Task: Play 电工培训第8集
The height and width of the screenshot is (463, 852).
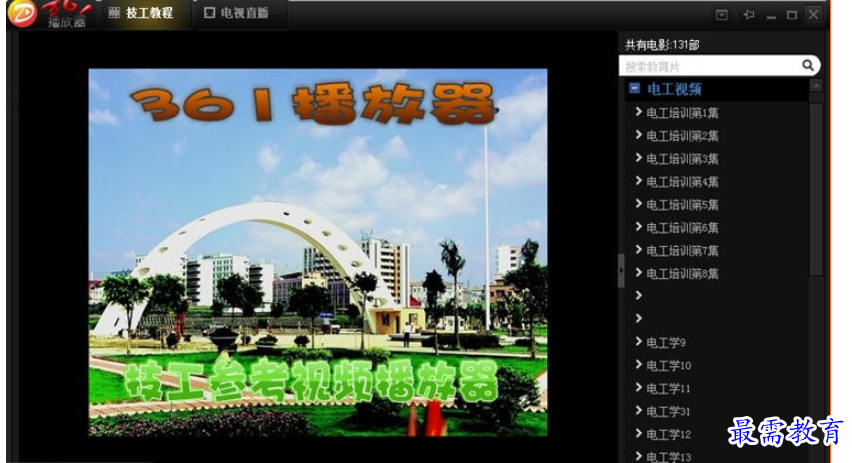Action: (682, 273)
